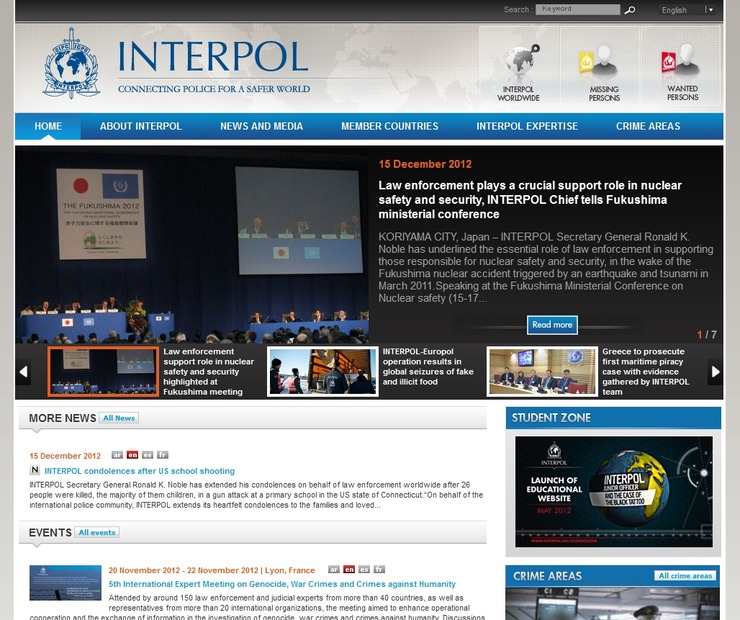Select 'en' language for the Genocide meeting event
The height and width of the screenshot is (620, 740).
tap(349, 569)
